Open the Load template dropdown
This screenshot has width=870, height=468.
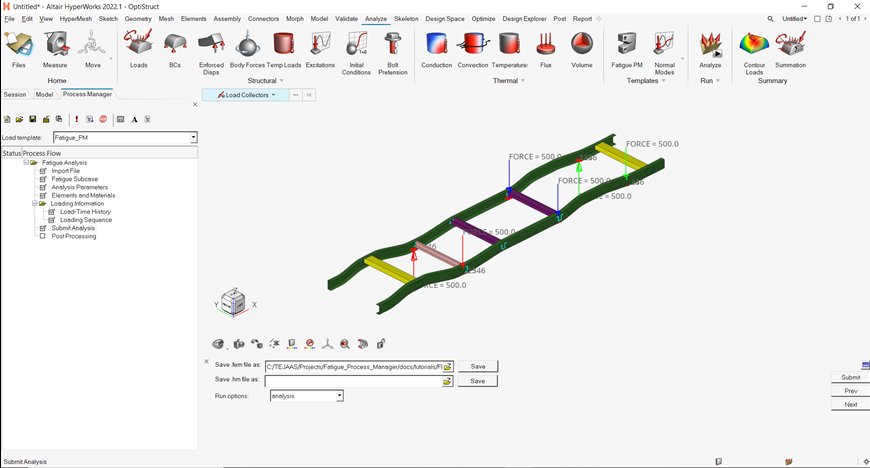click(193, 138)
